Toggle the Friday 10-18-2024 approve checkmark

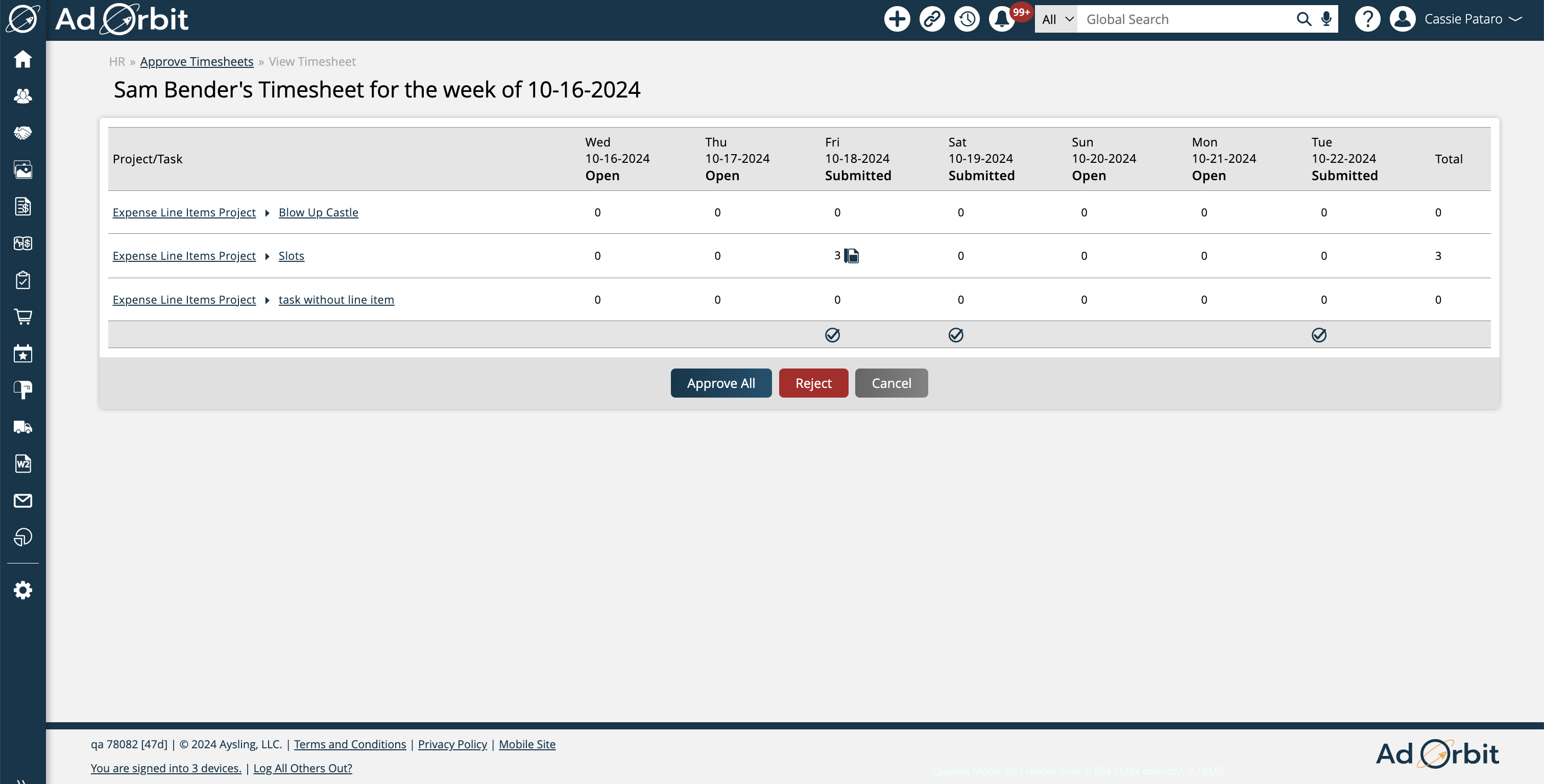832,335
